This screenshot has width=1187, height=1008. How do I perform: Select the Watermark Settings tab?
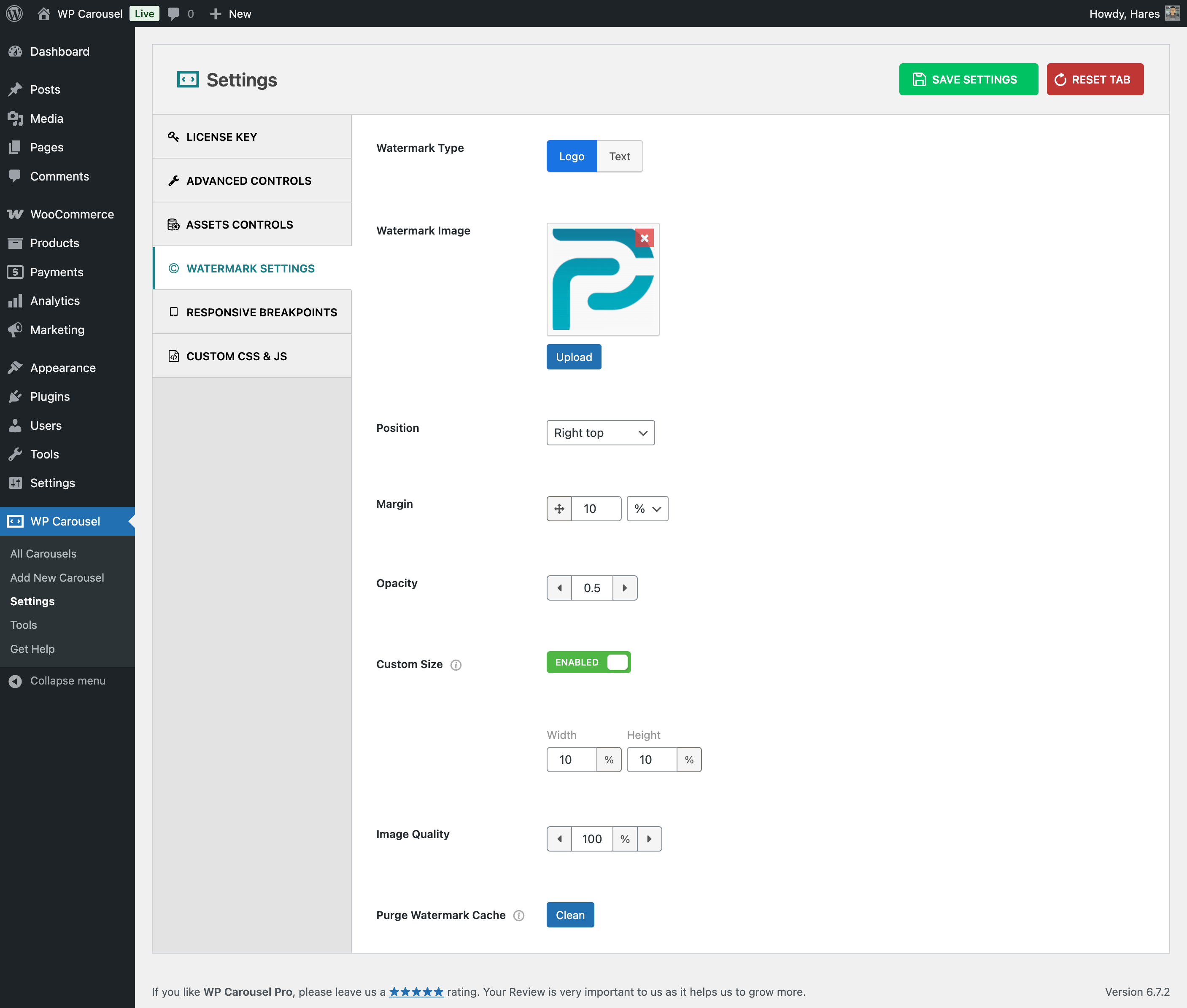point(252,269)
